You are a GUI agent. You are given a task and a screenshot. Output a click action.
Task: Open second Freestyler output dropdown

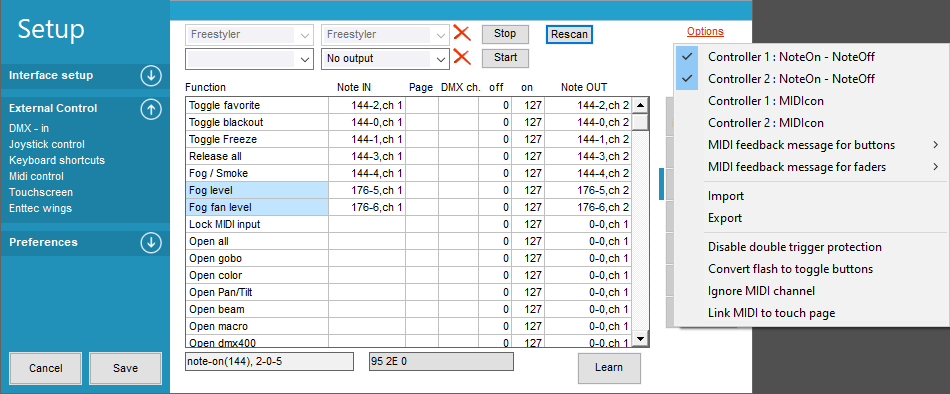tap(385, 35)
